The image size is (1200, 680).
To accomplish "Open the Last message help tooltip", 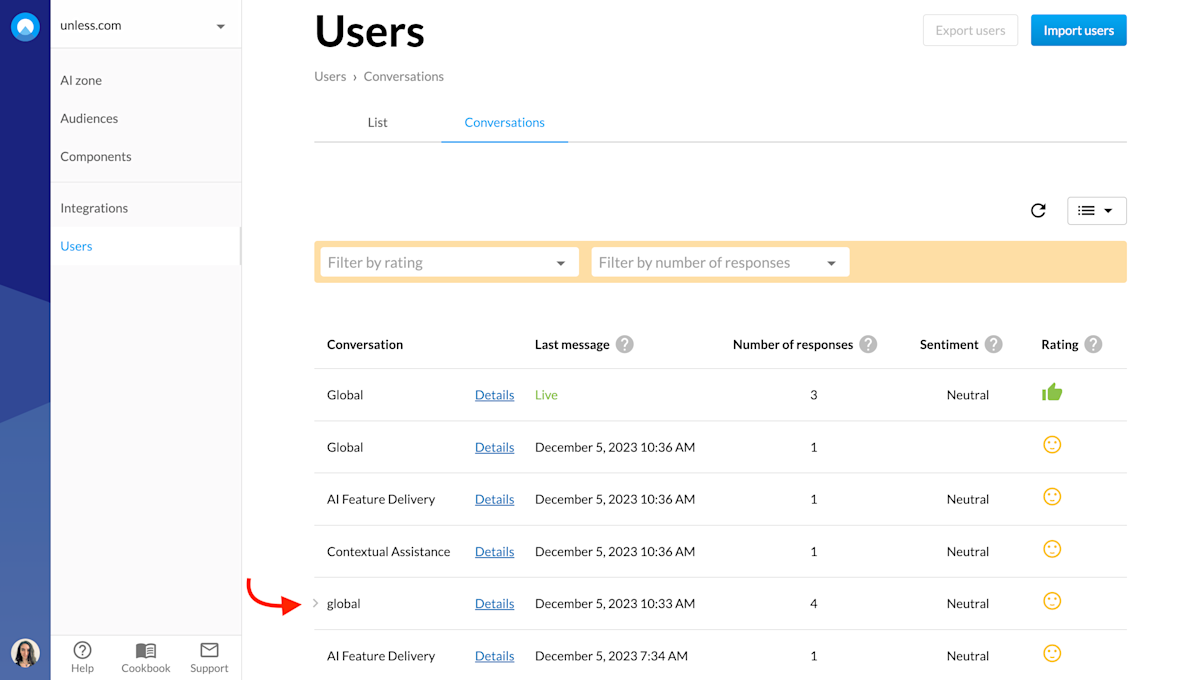I will 625,344.
